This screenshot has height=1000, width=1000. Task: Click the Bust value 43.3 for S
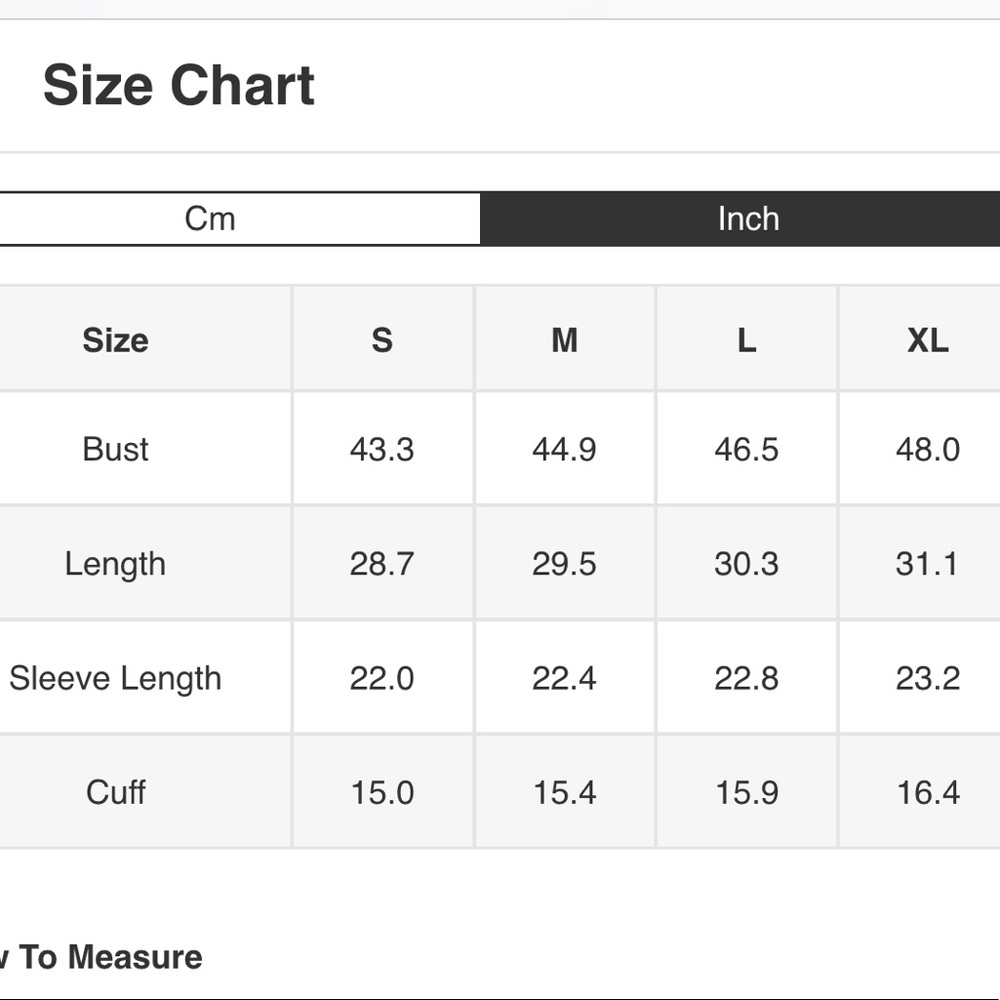[x=382, y=449]
